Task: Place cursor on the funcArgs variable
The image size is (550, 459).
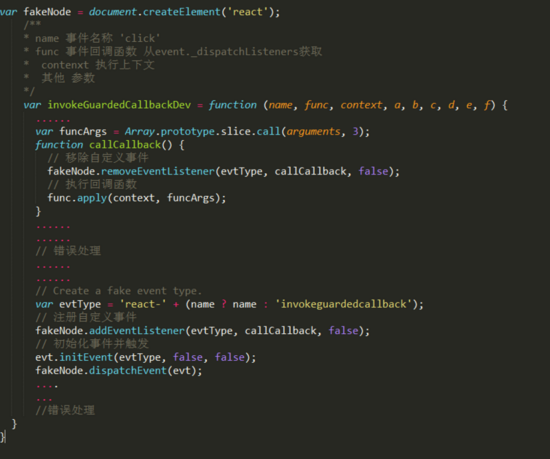Action: (x=83, y=131)
